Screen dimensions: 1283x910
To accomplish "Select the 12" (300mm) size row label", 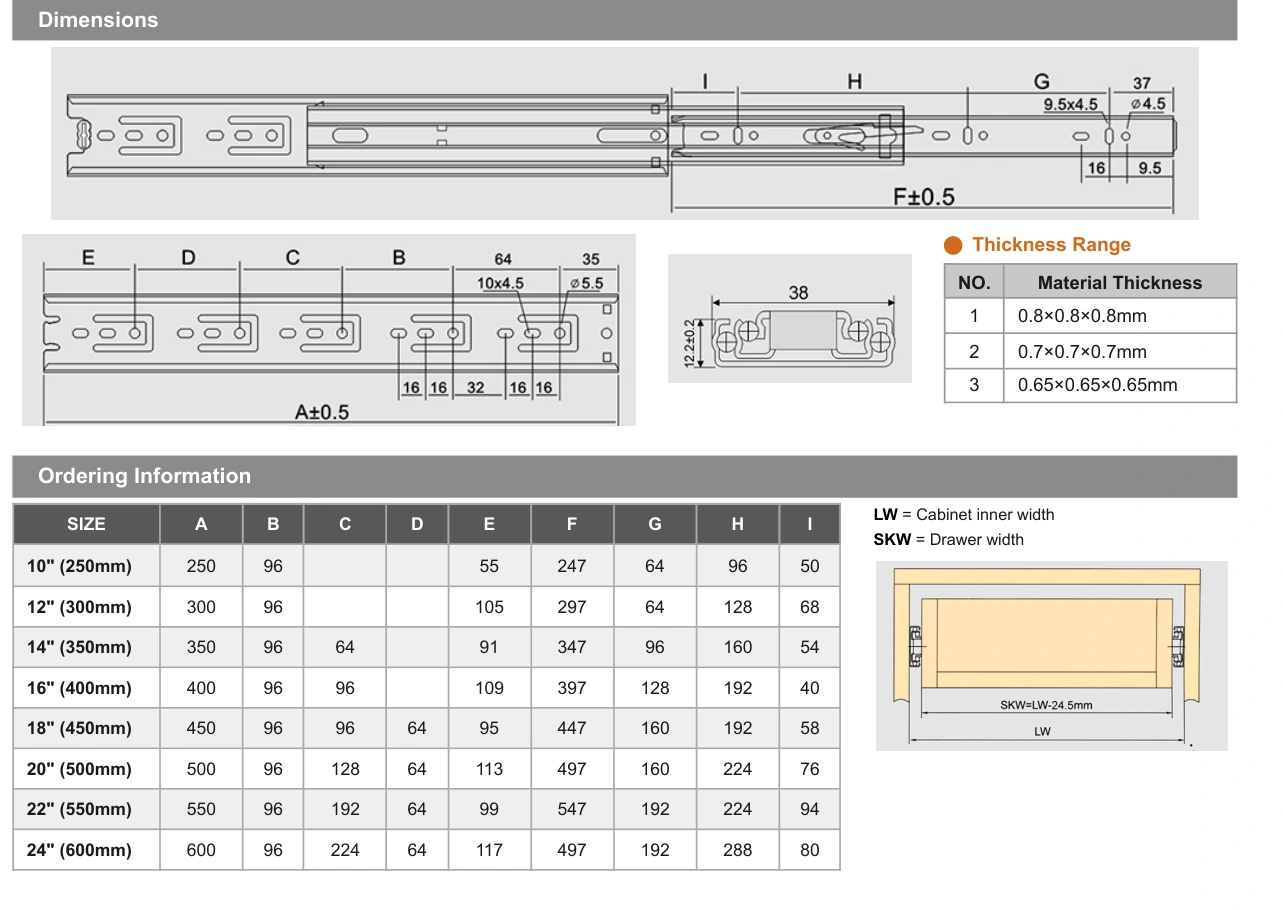I will tap(79, 607).
